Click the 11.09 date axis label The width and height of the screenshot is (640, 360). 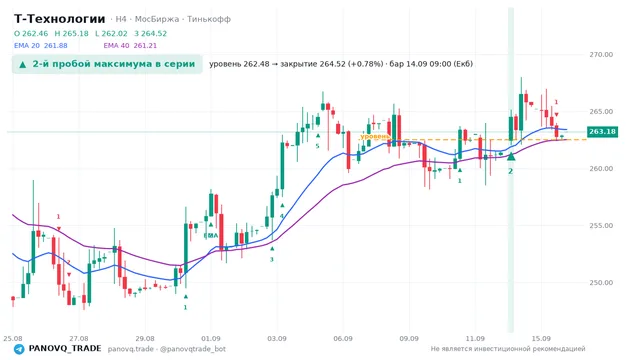pyautogui.click(x=475, y=339)
